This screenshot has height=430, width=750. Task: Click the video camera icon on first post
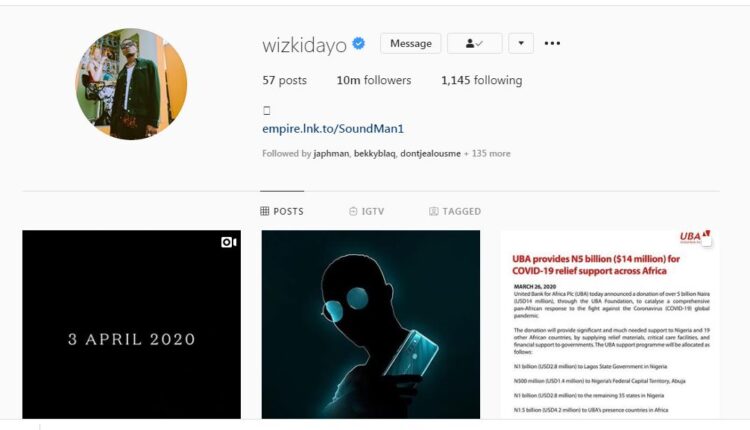pos(229,243)
